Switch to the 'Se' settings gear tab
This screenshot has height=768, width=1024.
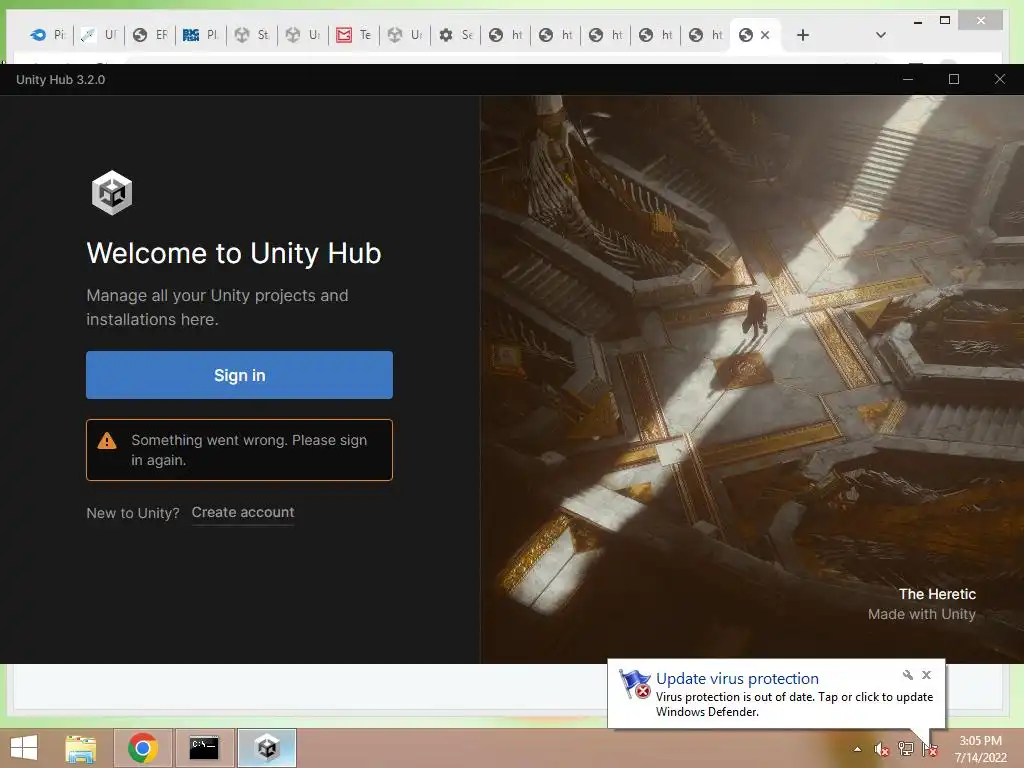455,35
